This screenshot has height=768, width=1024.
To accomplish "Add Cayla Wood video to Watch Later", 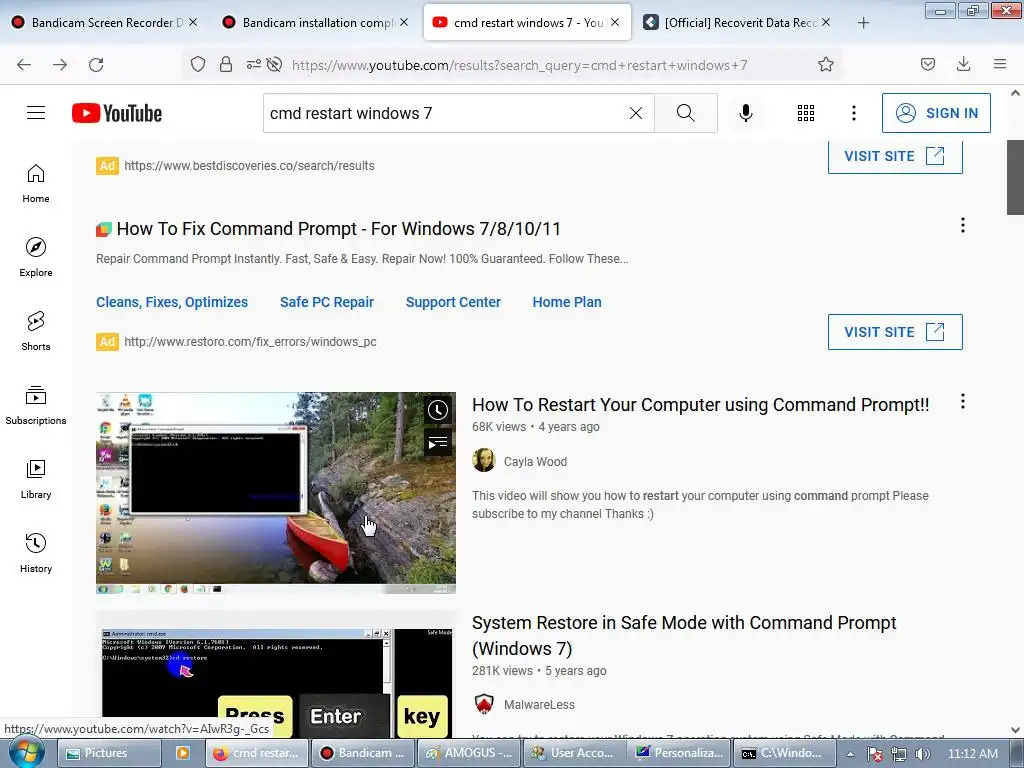I will [438, 410].
